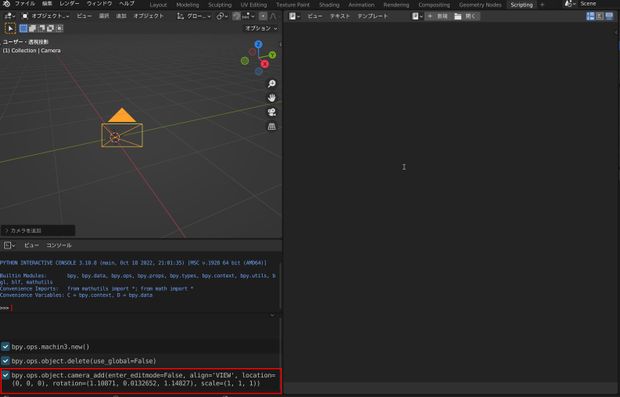The height and width of the screenshot is (397, 620).
Task: Switch perspective/orthographic grid icon
Action: (x=272, y=127)
